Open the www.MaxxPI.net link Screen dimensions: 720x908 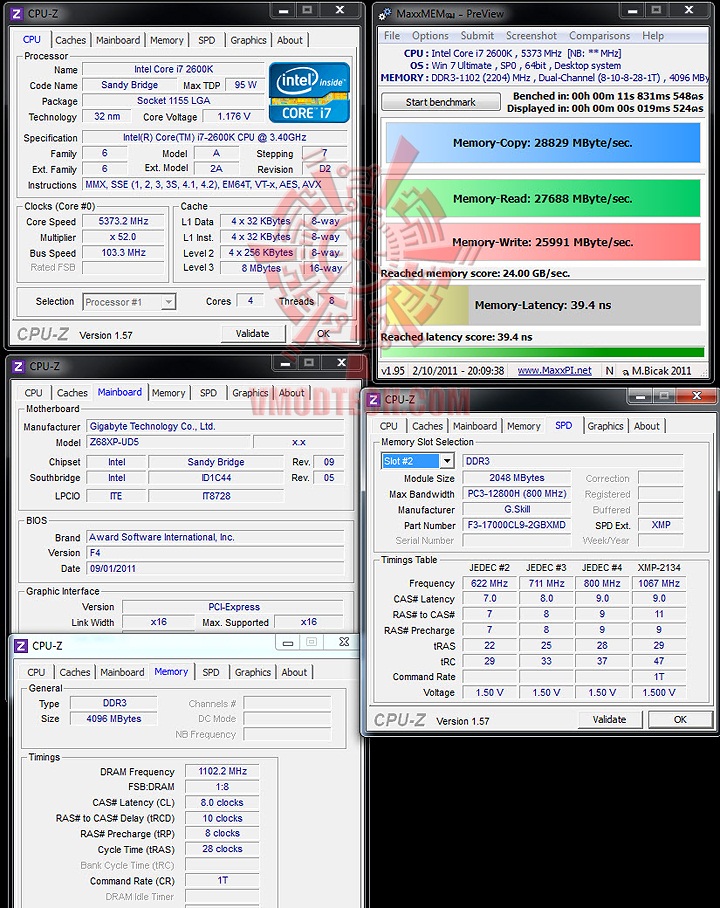(x=554, y=371)
